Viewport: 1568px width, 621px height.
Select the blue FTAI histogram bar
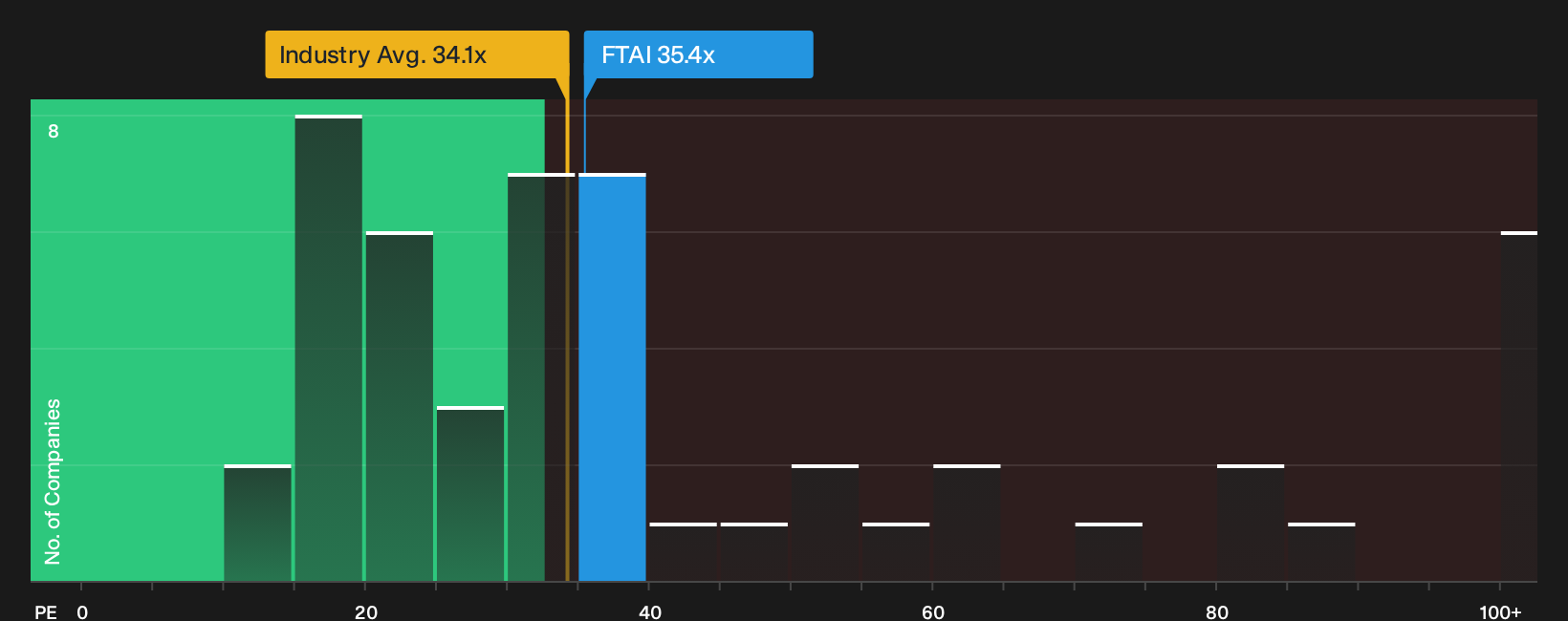pos(612,377)
